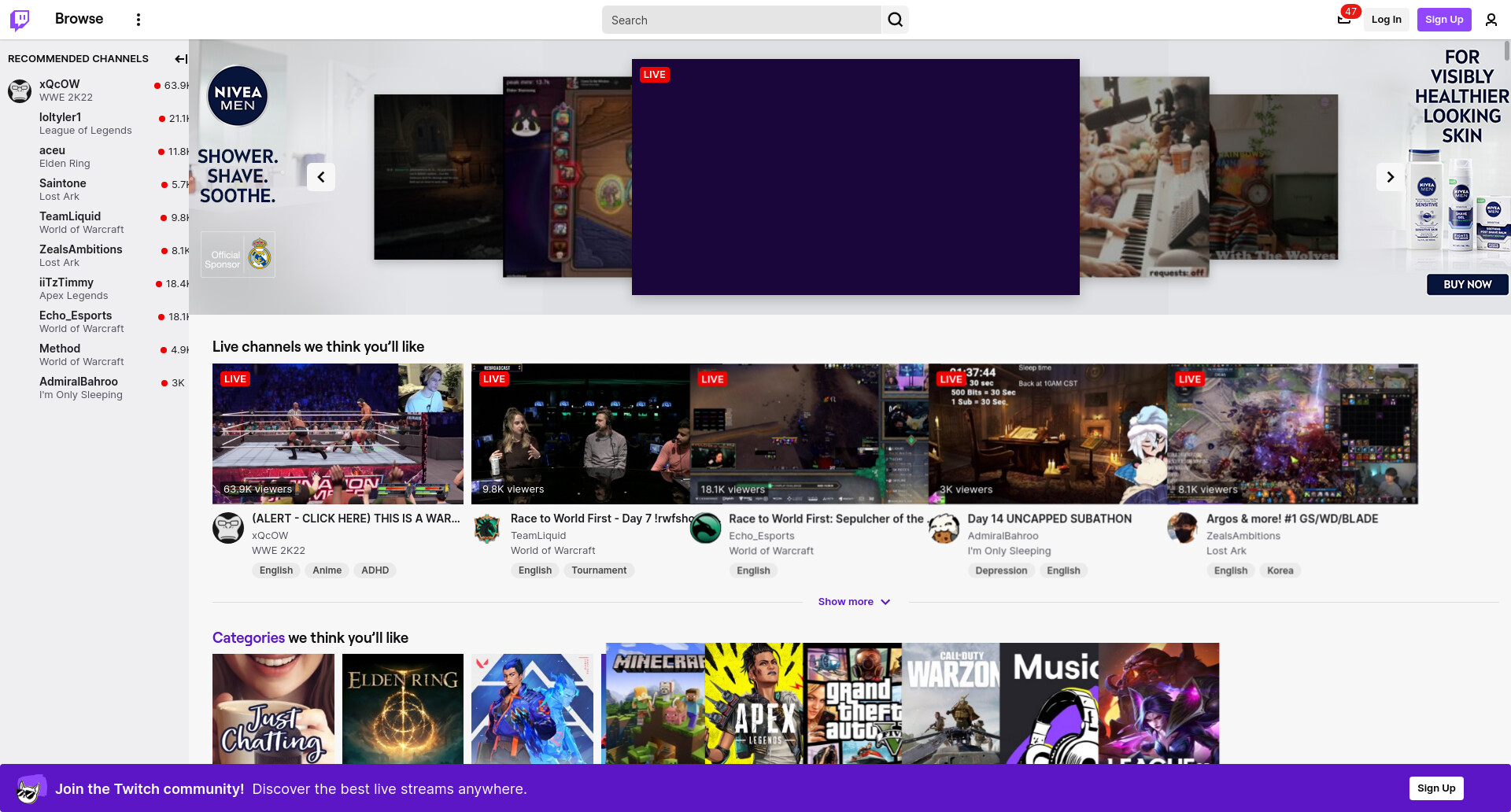Click the search magnifier button
The width and height of the screenshot is (1511, 812).
pos(896,20)
